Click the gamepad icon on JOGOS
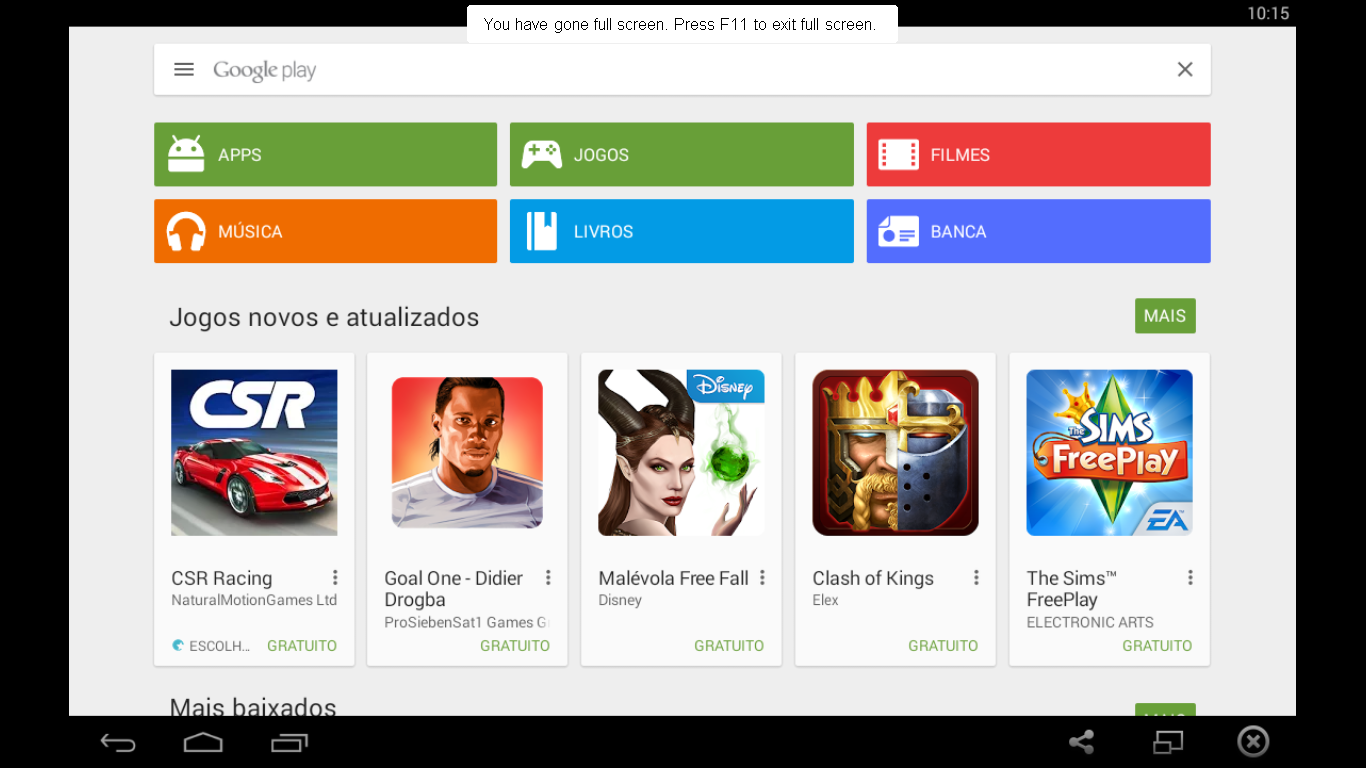The image size is (1366, 768). pos(541,154)
